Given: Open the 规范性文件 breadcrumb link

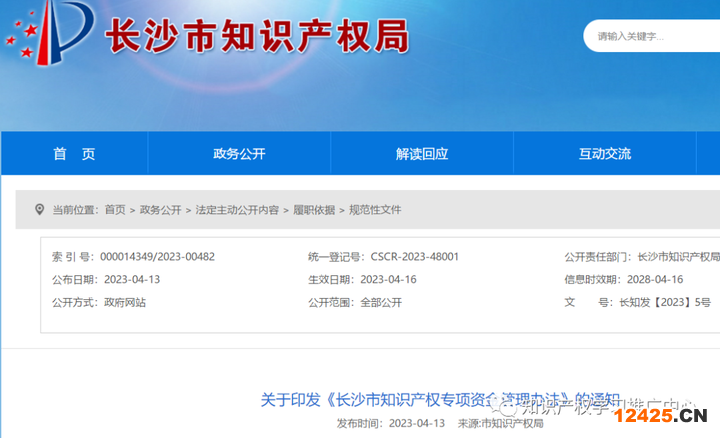Looking at the screenshot, I should (375, 210).
